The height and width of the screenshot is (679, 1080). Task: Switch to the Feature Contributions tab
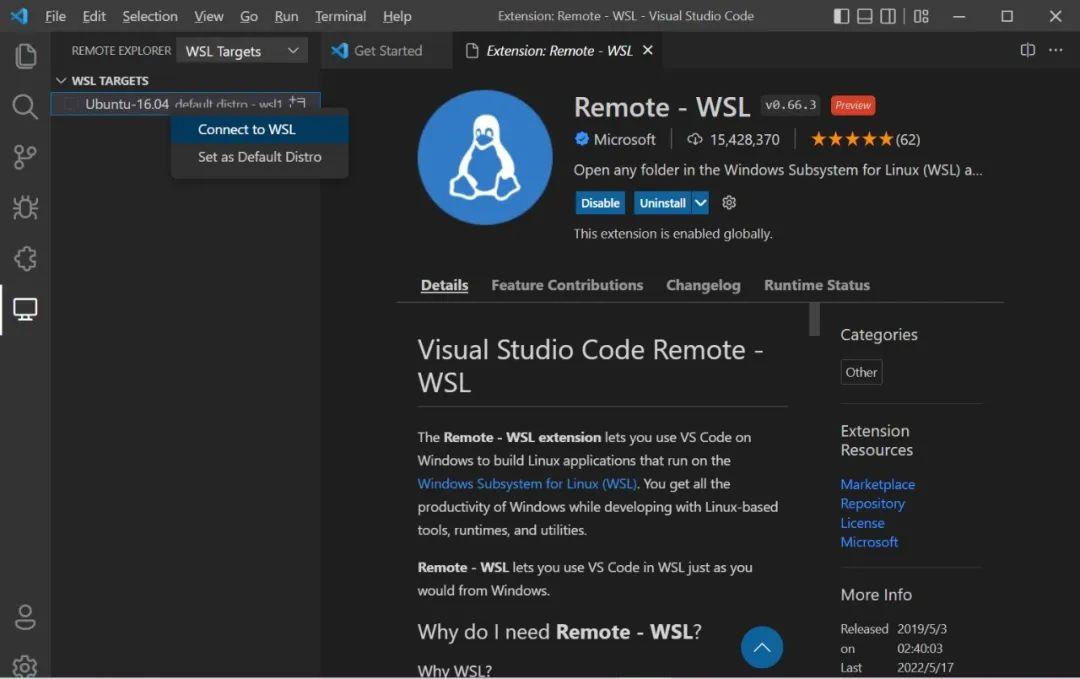pos(567,285)
